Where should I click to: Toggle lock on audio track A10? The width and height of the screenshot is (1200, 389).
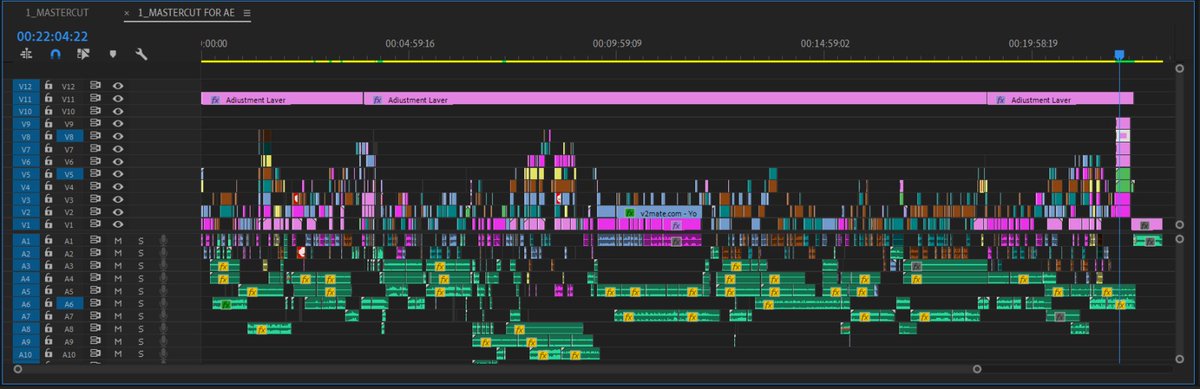48,354
